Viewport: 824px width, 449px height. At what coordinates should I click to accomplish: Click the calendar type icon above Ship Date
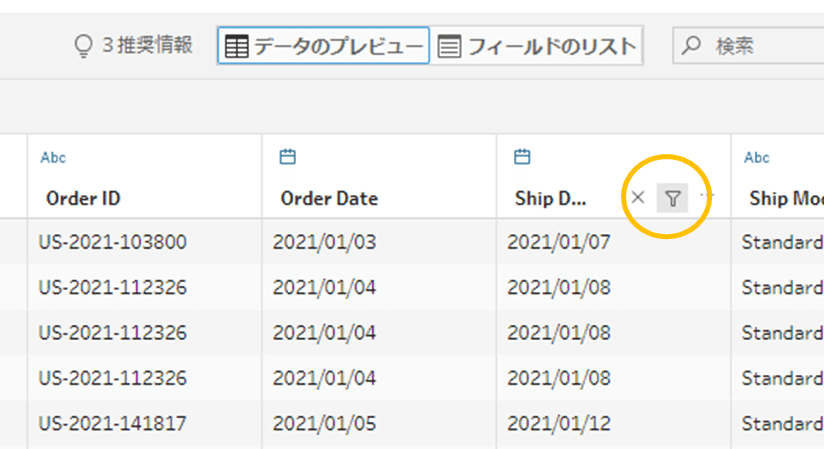point(522,157)
